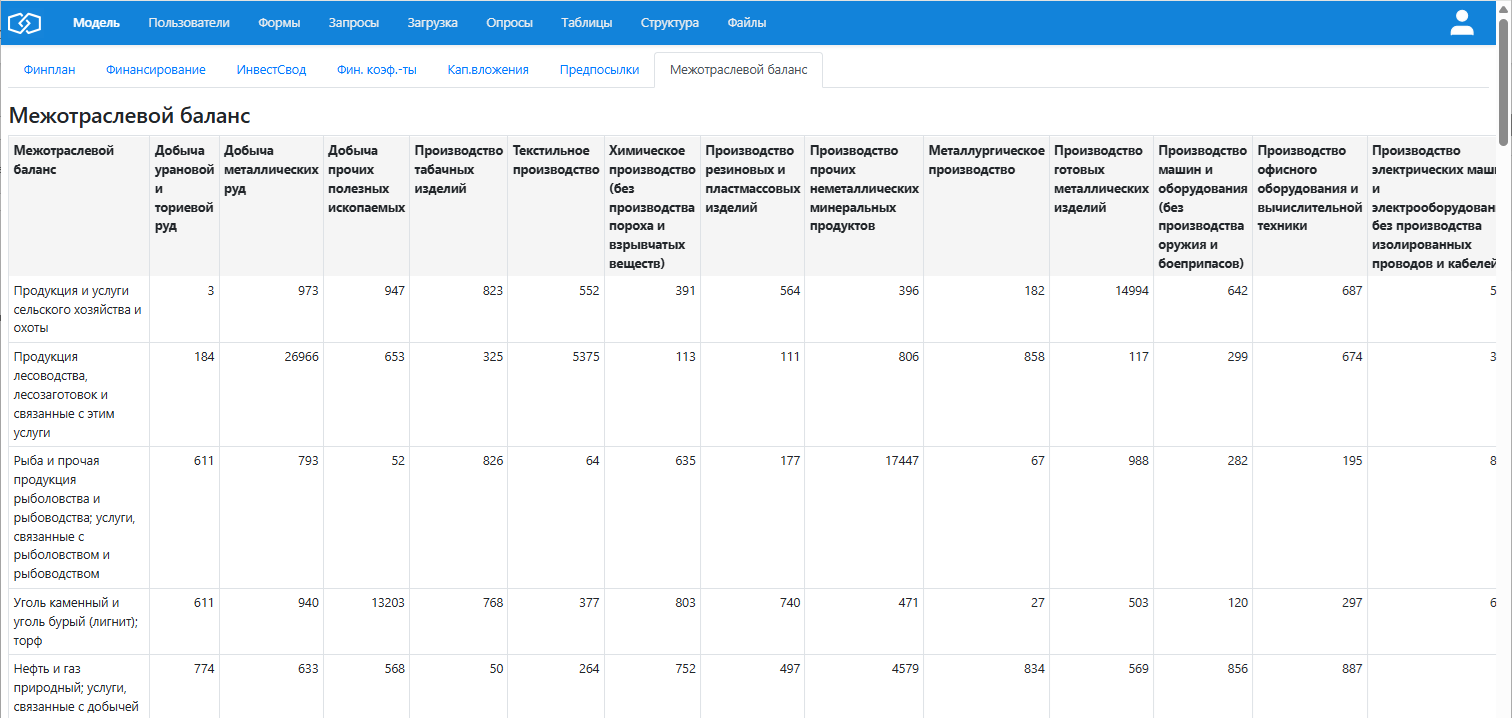Viewport: 1512px width, 718px height.
Task: Go to the Запросы menu
Action: coord(353,23)
